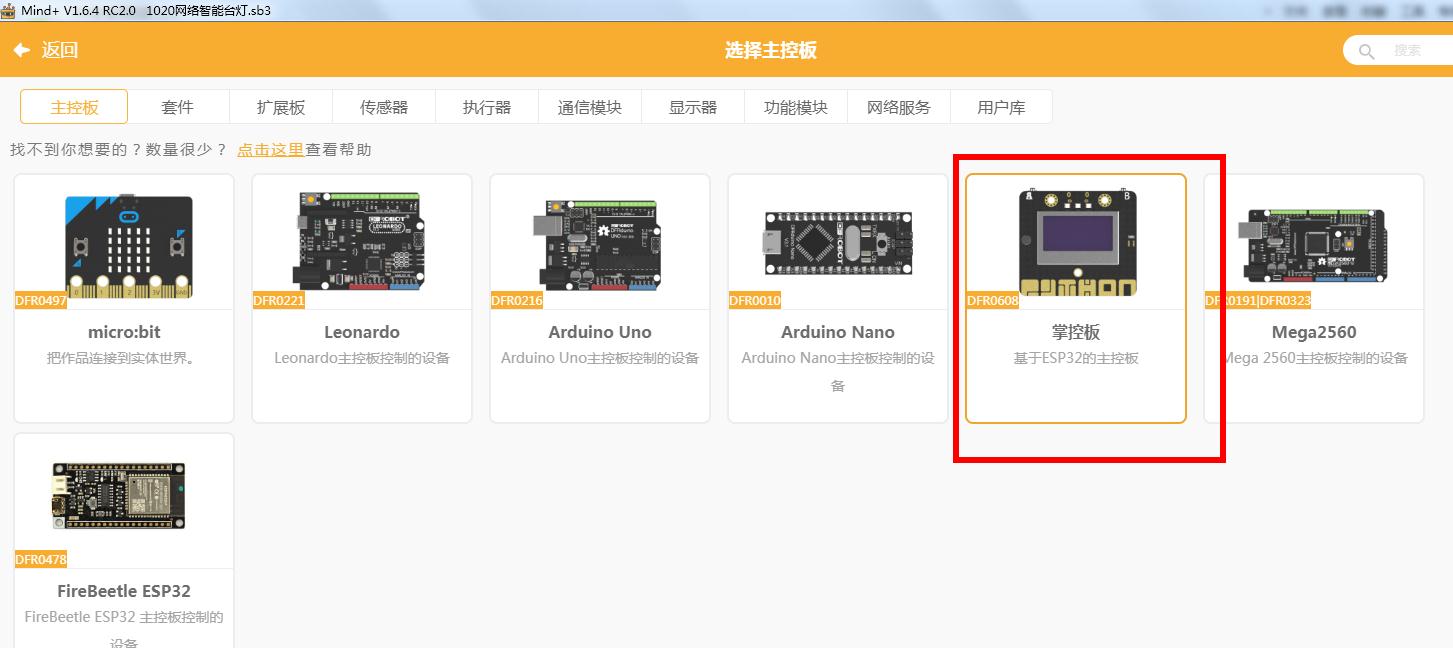Click the Mega2560 title text
The width and height of the screenshot is (1453, 648).
point(1314,332)
